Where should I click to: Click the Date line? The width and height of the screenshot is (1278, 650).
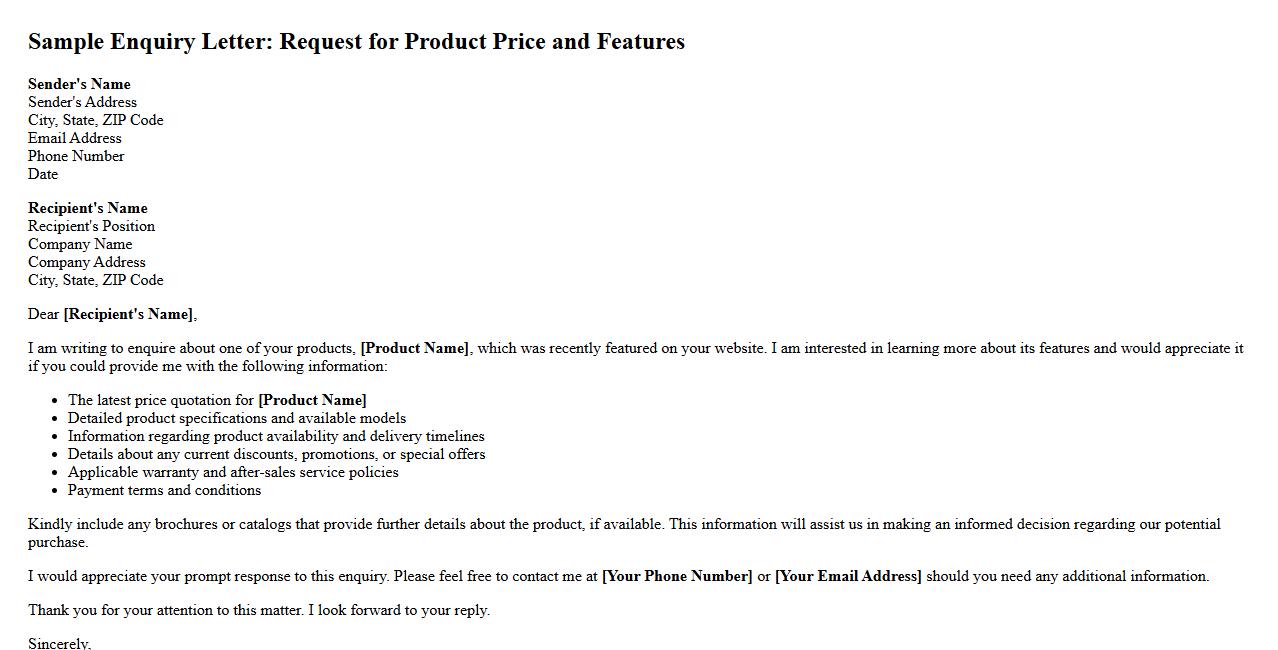click(43, 174)
